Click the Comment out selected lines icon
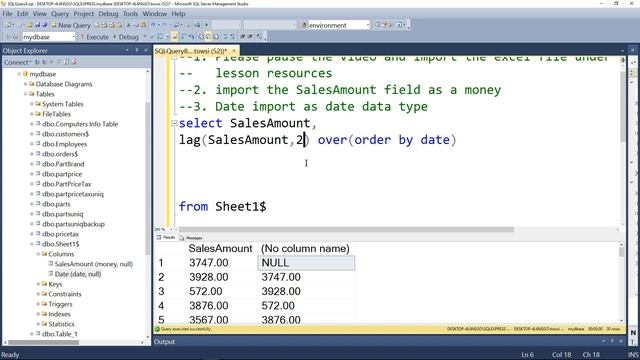Viewport: 640px width, 360px height. (225, 37)
